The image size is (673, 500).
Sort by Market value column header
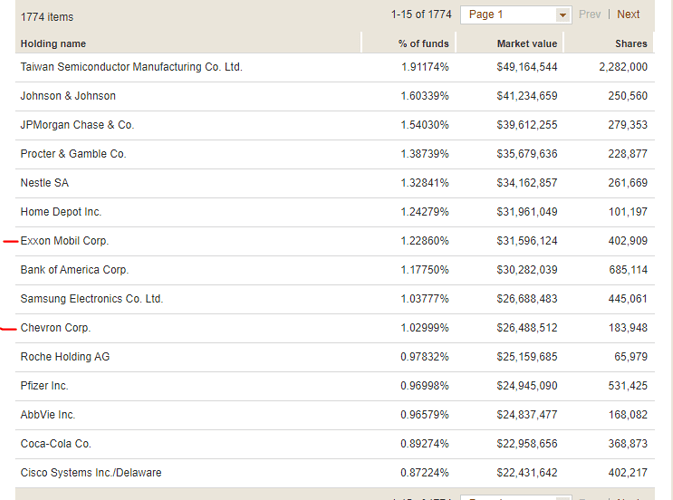click(x=527, y=44)
